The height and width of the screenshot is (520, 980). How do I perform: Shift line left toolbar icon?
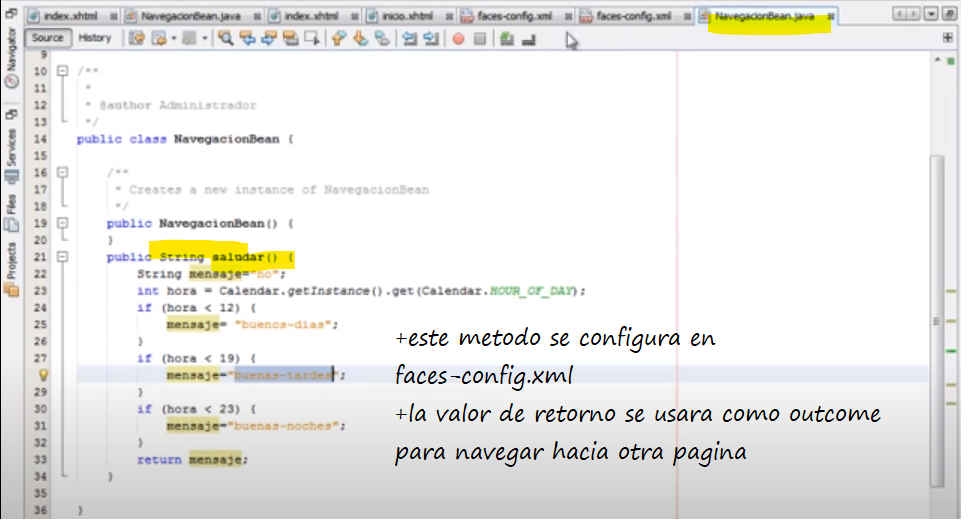(409, 39)
